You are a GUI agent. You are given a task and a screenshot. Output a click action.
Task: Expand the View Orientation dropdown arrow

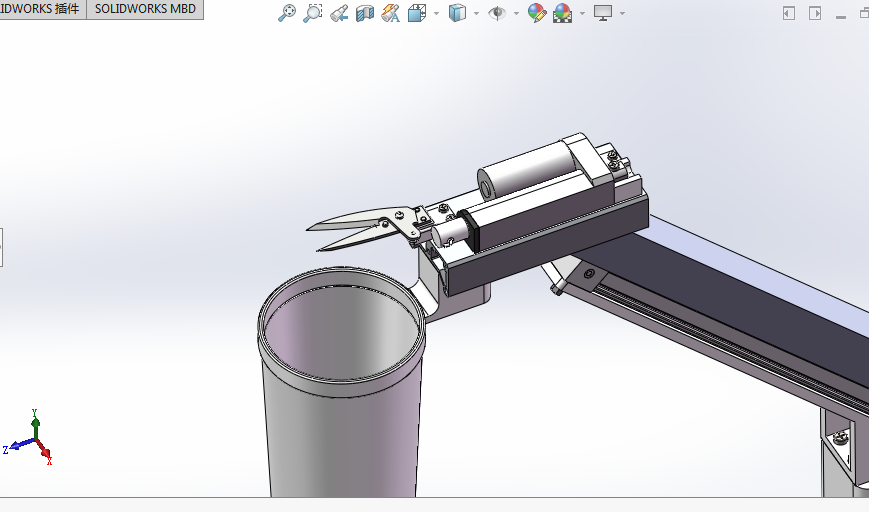tap(436, 13)
